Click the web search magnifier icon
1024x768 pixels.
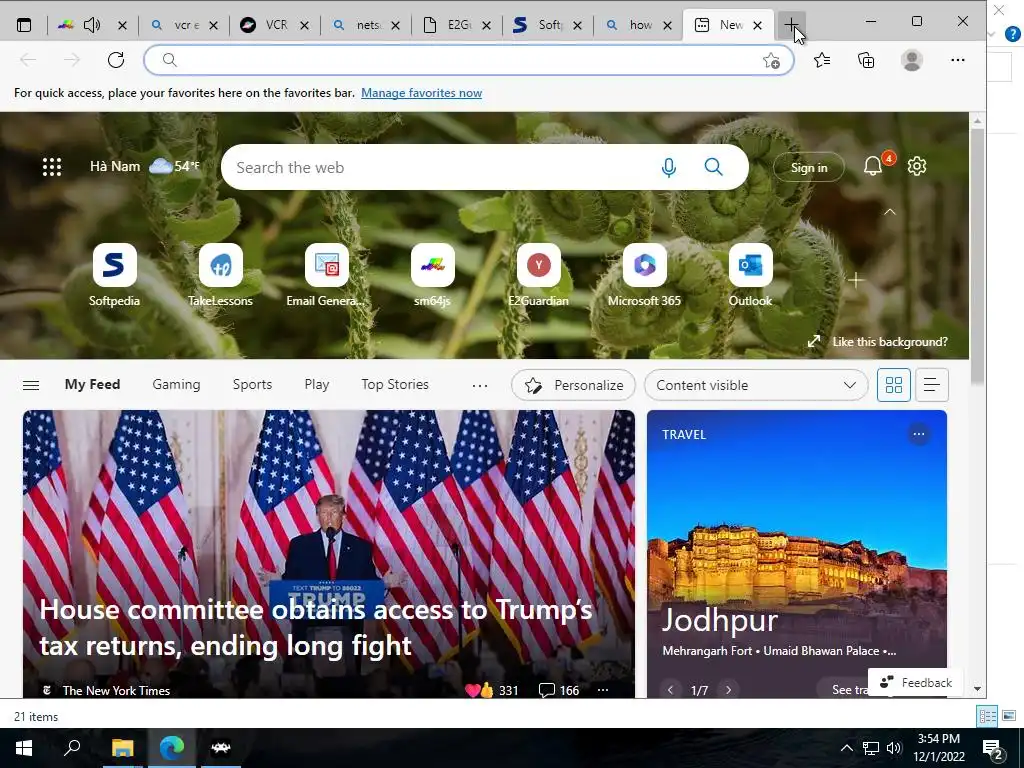pos(713,167)
